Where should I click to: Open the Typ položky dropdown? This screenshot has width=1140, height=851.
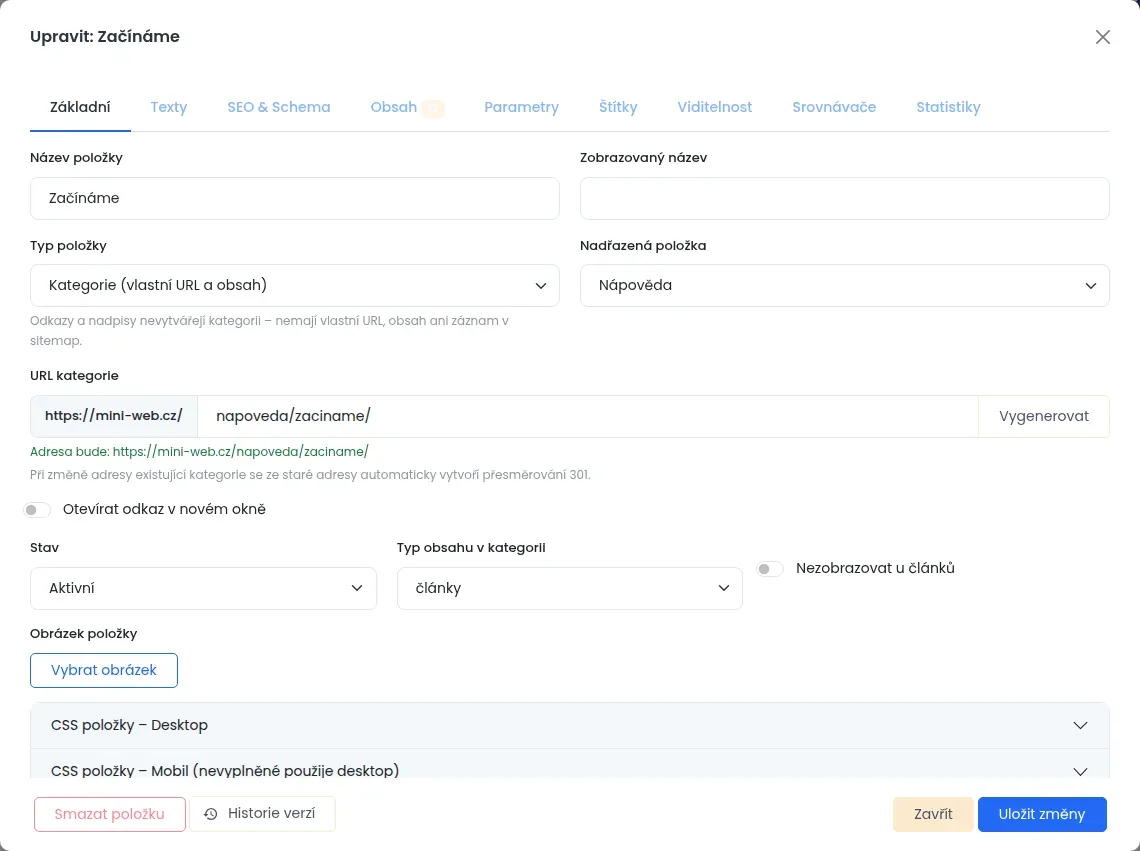coord(294,285)
